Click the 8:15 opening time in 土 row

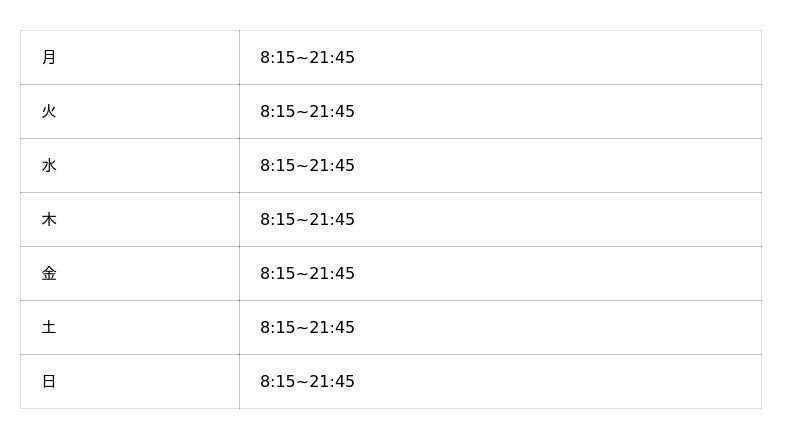point(277,328)
